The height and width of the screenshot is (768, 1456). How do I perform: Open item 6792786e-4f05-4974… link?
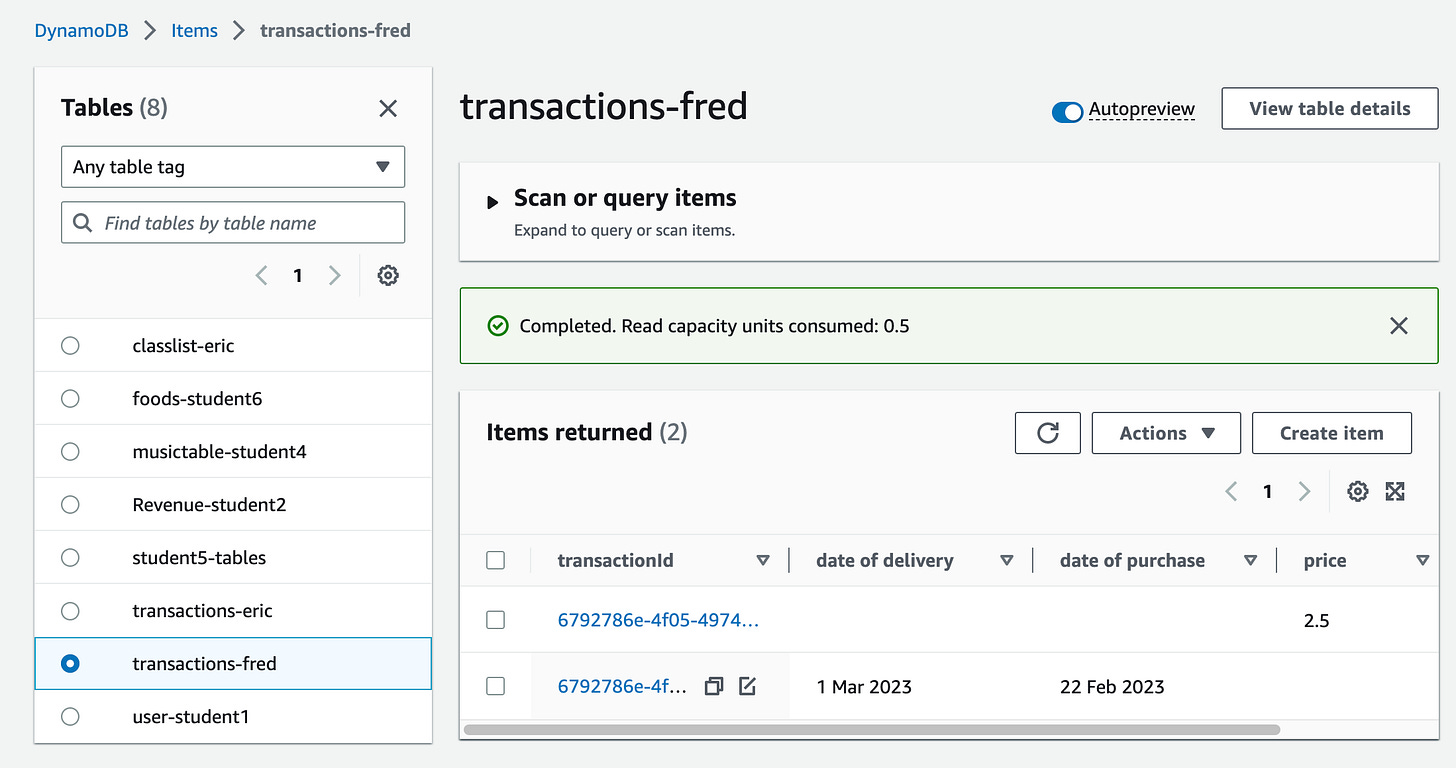(658, 620)
